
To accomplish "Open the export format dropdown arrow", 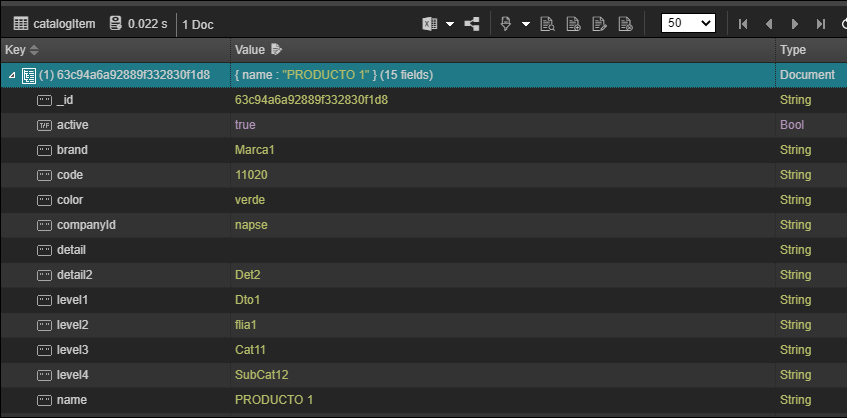I will coord(450,24).
